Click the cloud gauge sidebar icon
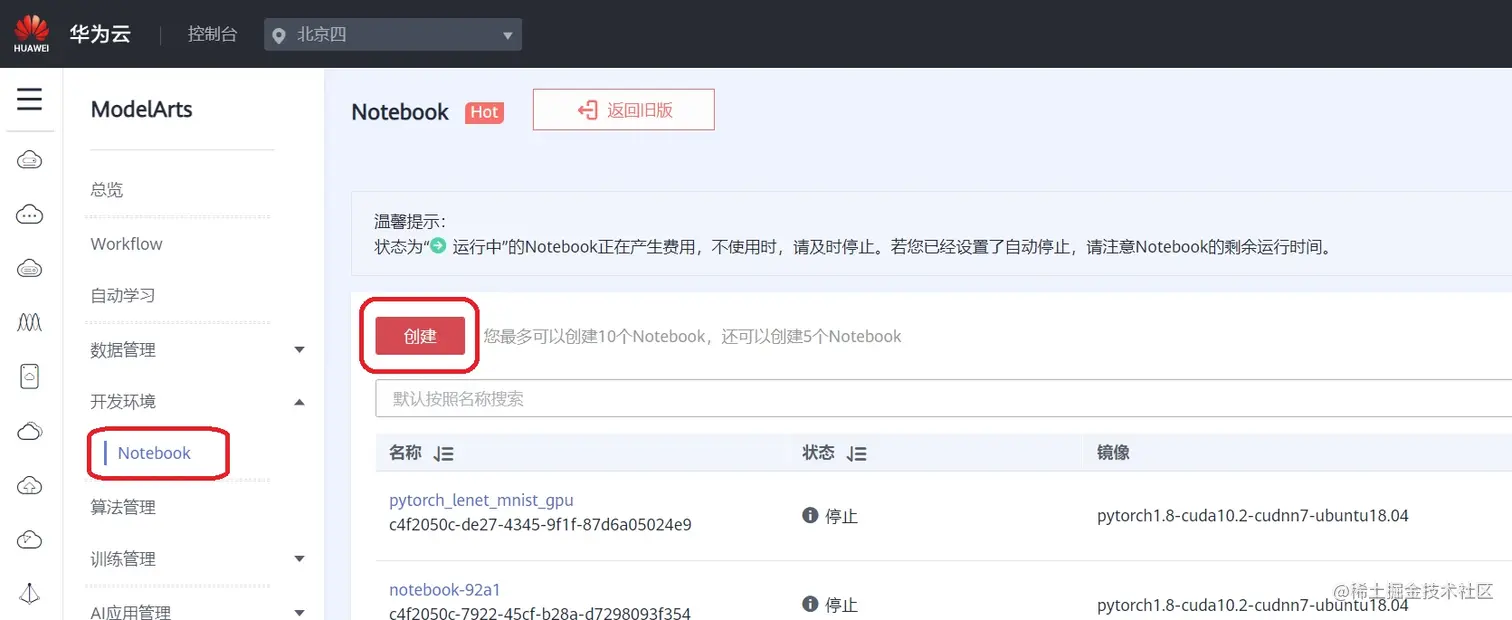Screen dimensions: 1512x620 click(x=30, y=539)
